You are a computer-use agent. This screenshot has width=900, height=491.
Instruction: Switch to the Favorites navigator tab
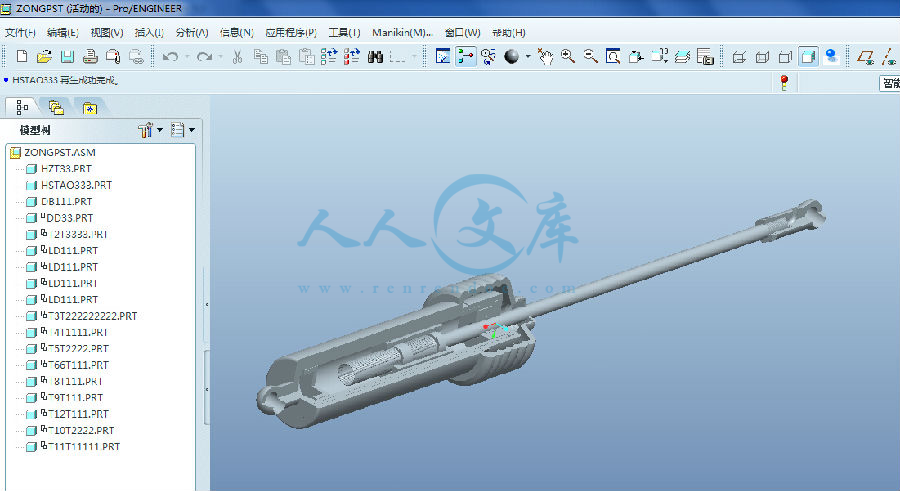(x=90, y=107)
